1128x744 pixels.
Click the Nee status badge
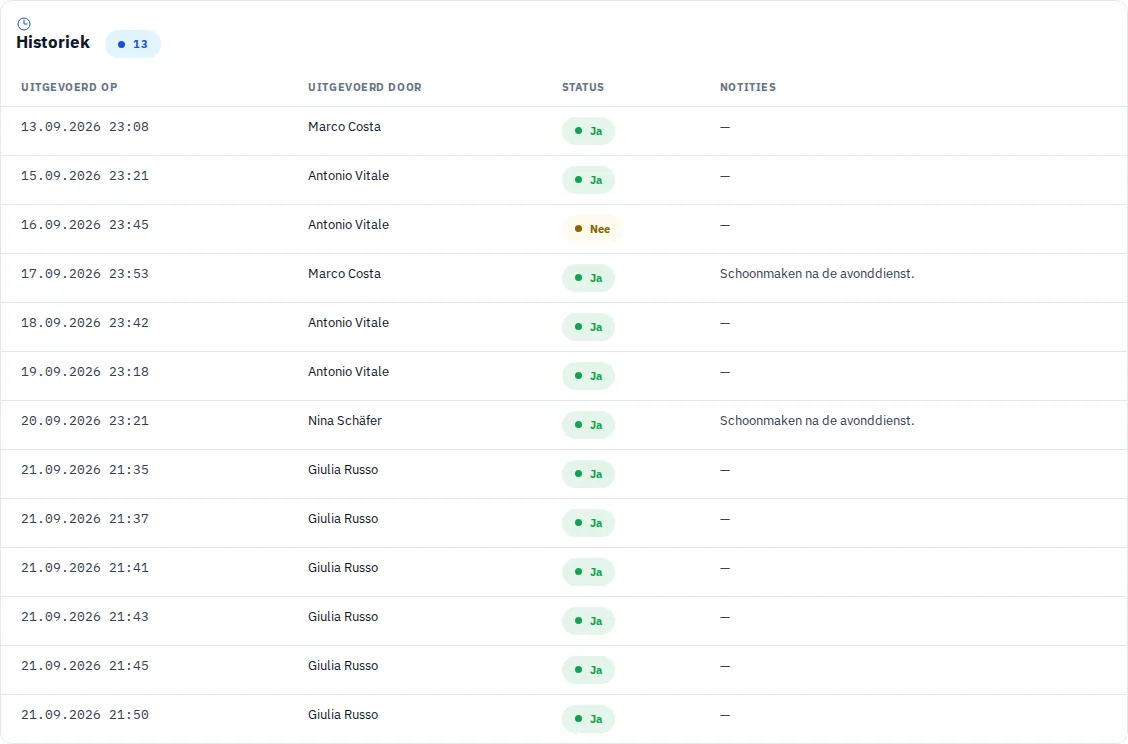pos(592,229)
